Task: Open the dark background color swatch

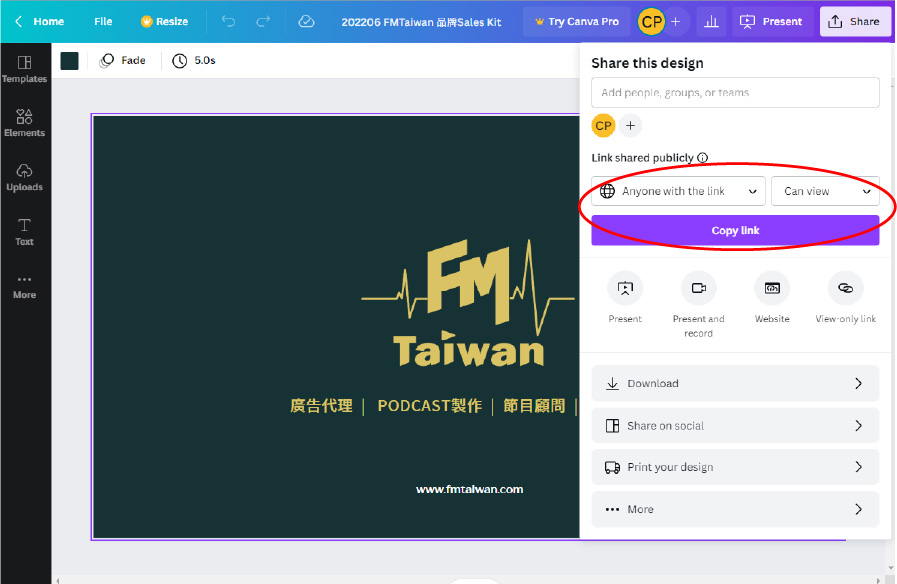Action: [x=69, y=61]
